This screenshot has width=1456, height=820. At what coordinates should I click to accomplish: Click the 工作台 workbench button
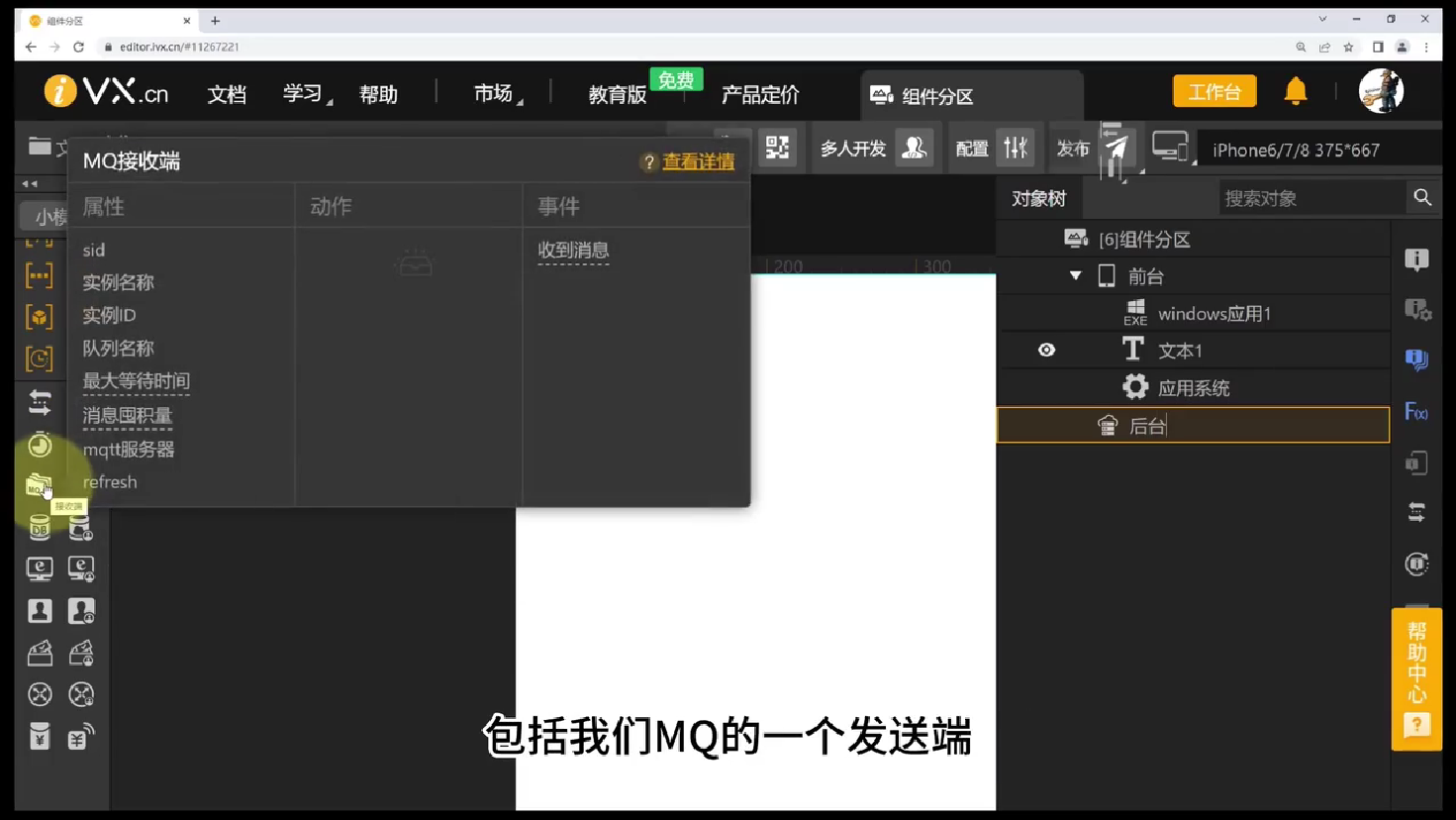pos(1214,92)
